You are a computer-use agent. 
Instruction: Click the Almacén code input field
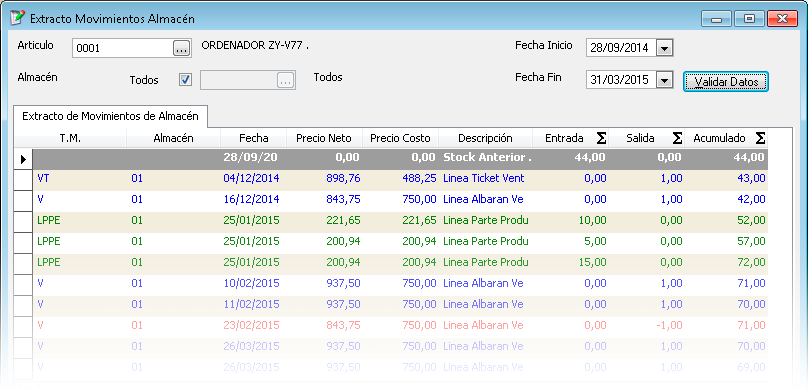(x=239, y=80)
